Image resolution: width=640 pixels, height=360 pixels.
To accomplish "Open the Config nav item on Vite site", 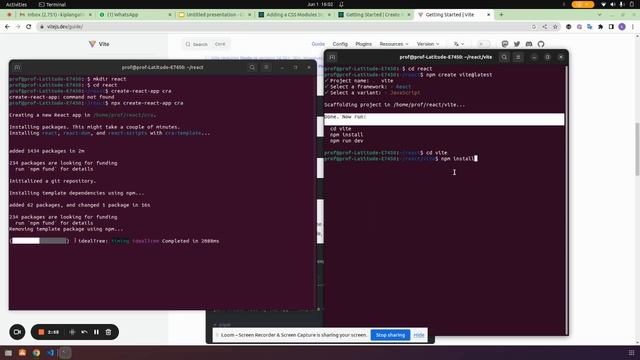I will click(340, 44).
